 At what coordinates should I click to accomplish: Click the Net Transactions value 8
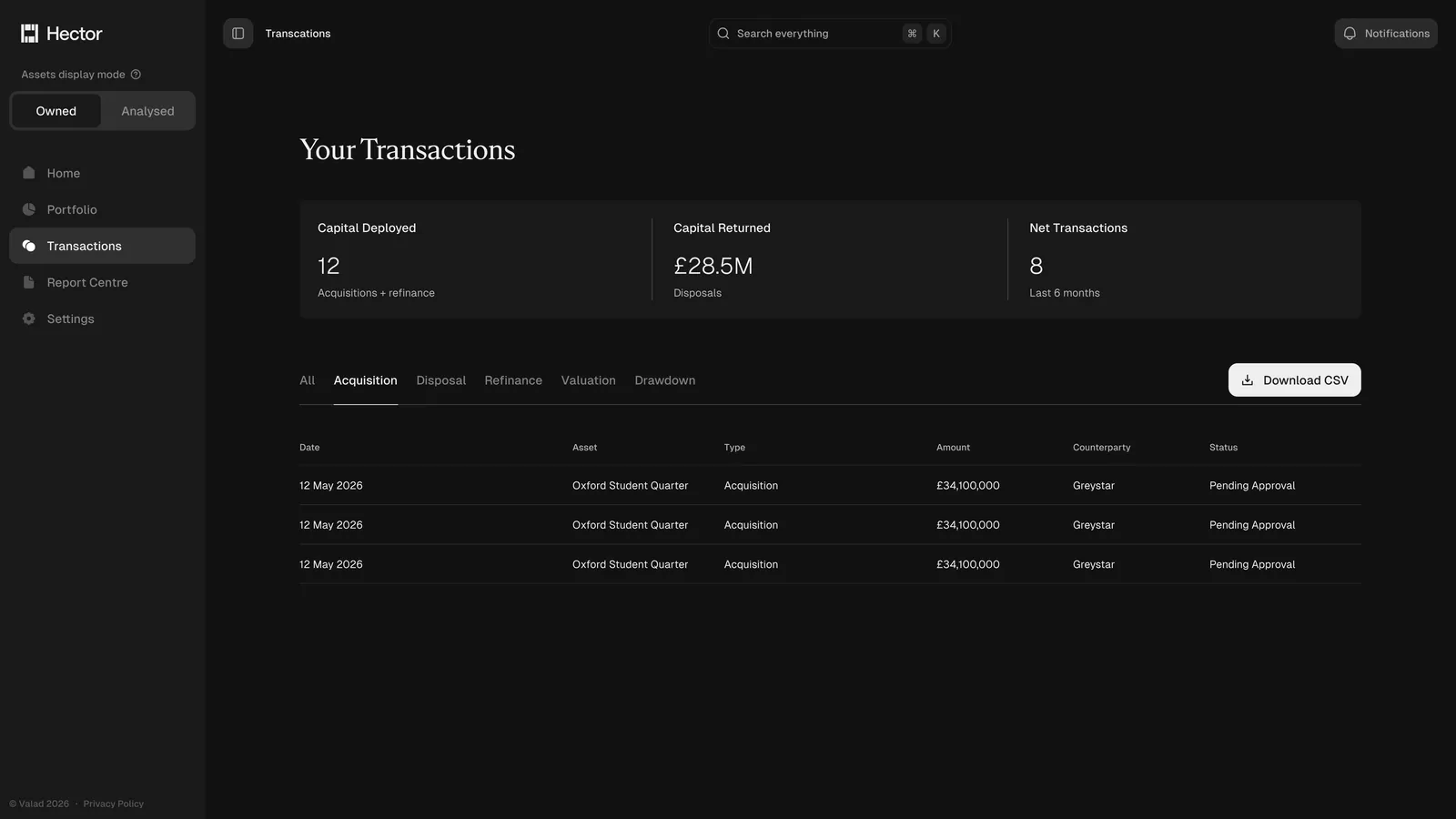1036,266
